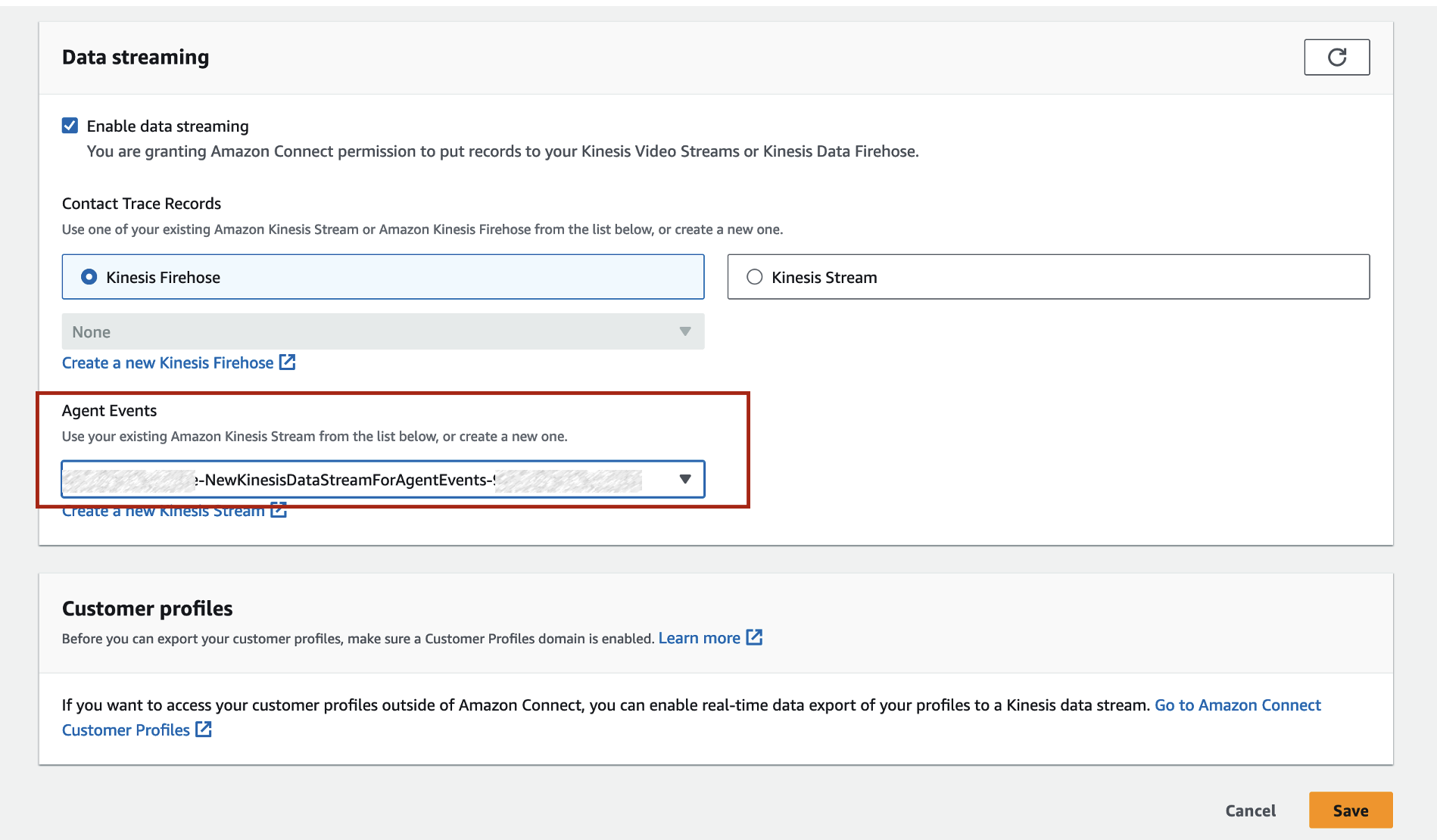Select the Kinesis Firehose radio option
The image size is (1437, 840).
click(89, 277)
